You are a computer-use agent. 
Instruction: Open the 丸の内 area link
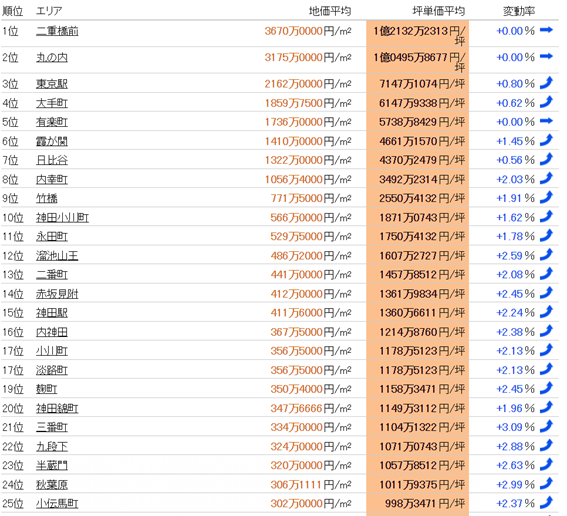(x=52, y=57)
